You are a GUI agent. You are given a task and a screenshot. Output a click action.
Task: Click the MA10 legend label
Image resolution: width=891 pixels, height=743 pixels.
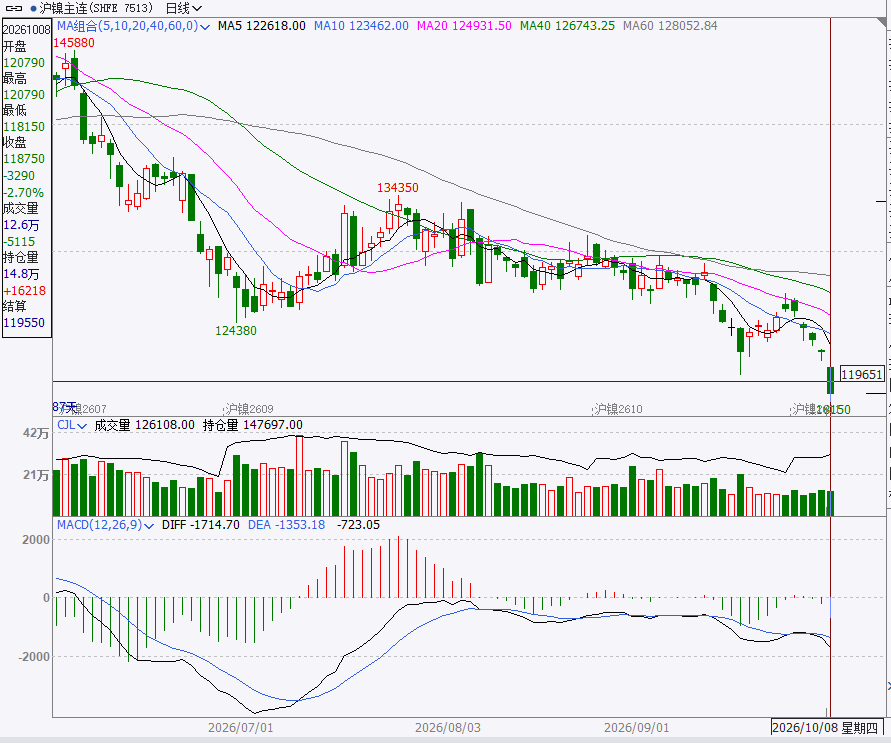[361, 26]
